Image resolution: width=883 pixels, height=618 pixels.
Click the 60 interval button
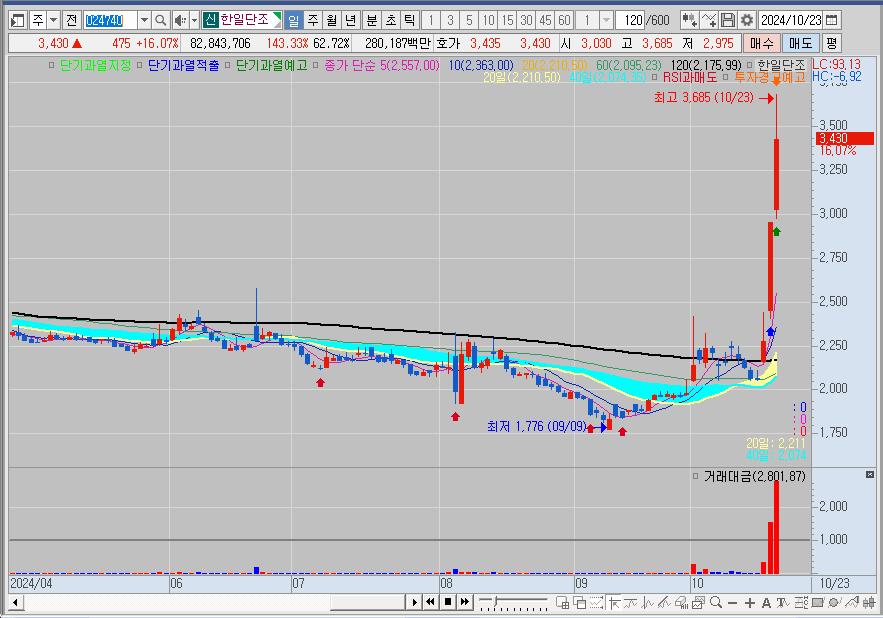click(564, 21)
